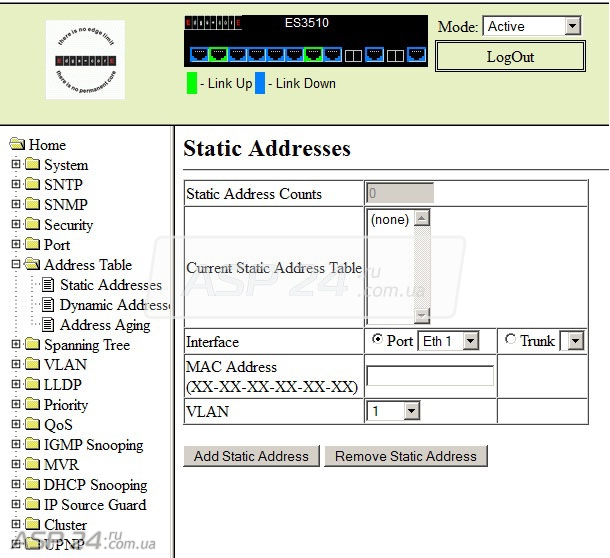Click the MVR folder icon

(32, 464)
